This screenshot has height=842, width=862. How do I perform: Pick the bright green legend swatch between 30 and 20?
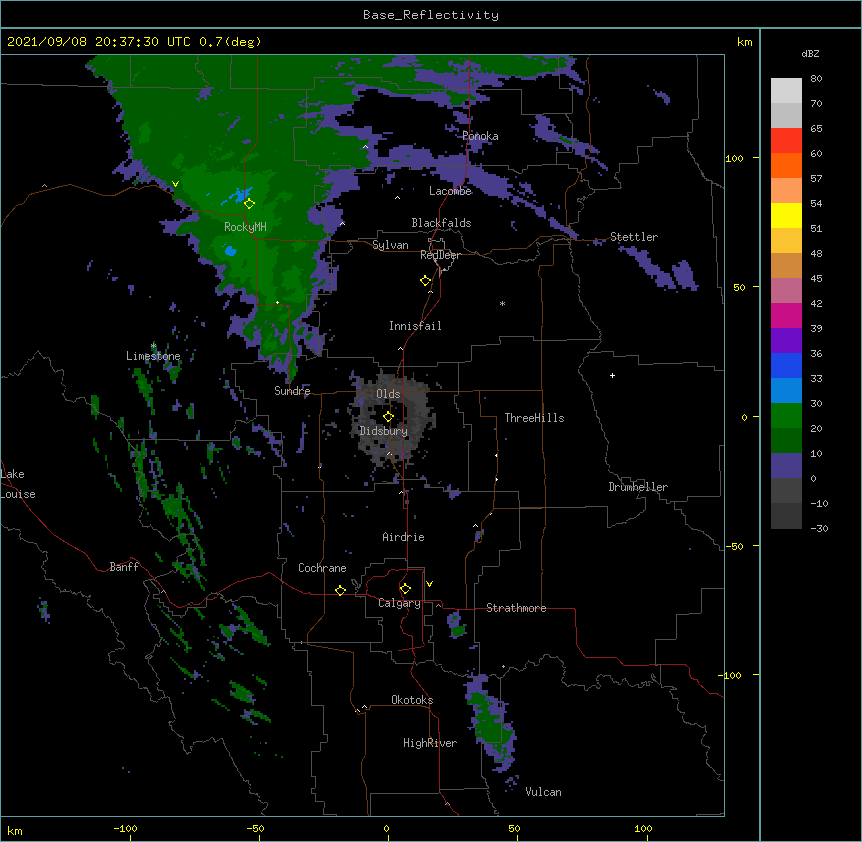pos(786,416)
